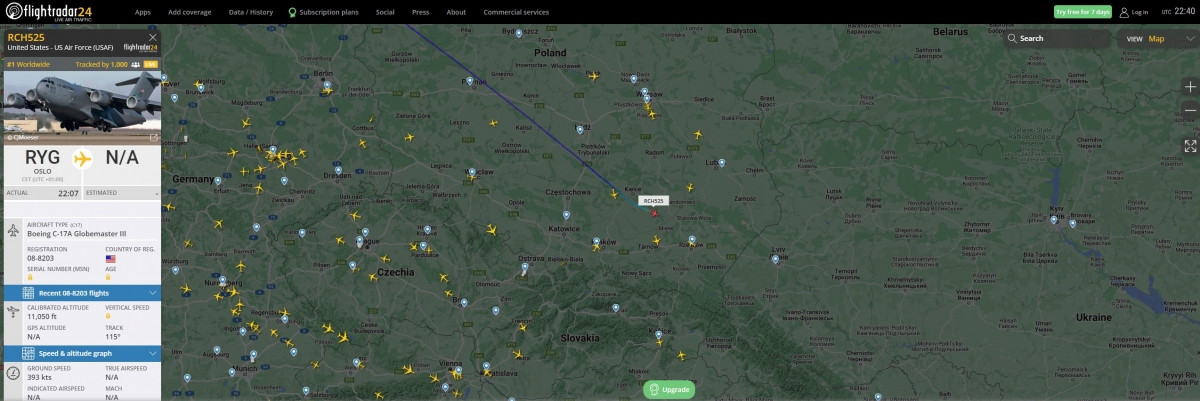The image size is (1200, 401).
Task: Collapse the Speed & altitude graph section
Action: click(153, 352)
